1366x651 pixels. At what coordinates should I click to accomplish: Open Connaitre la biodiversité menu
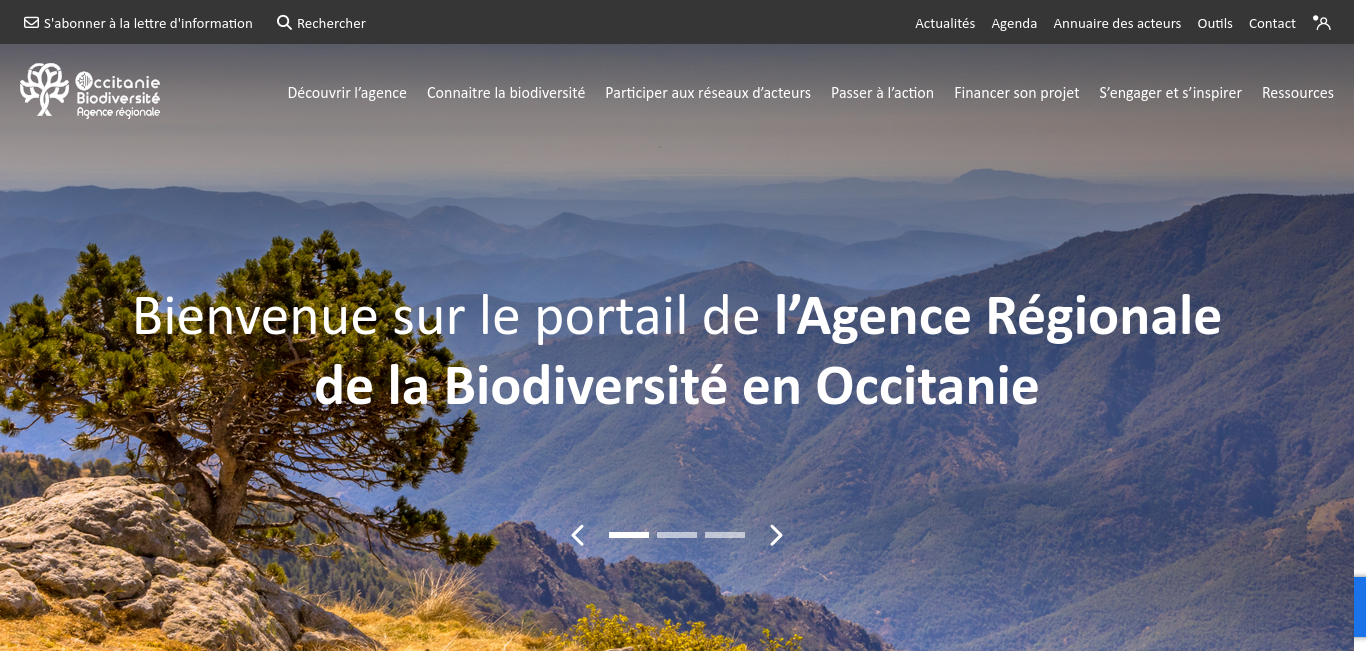click(x=506, y=93)
